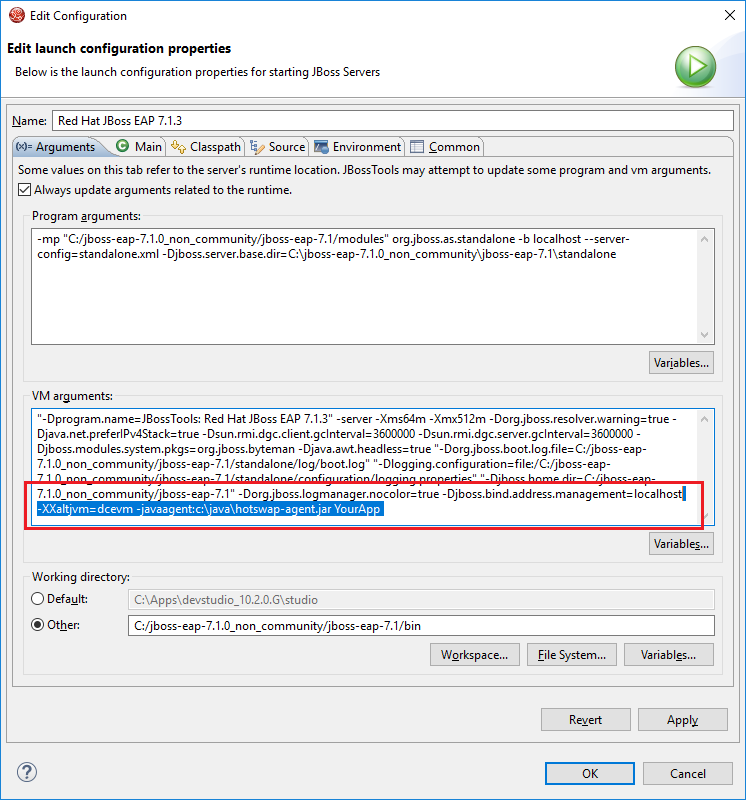Click the Other working directory path field
Viewport: 746px width, 800px height.
coord(421,626)
